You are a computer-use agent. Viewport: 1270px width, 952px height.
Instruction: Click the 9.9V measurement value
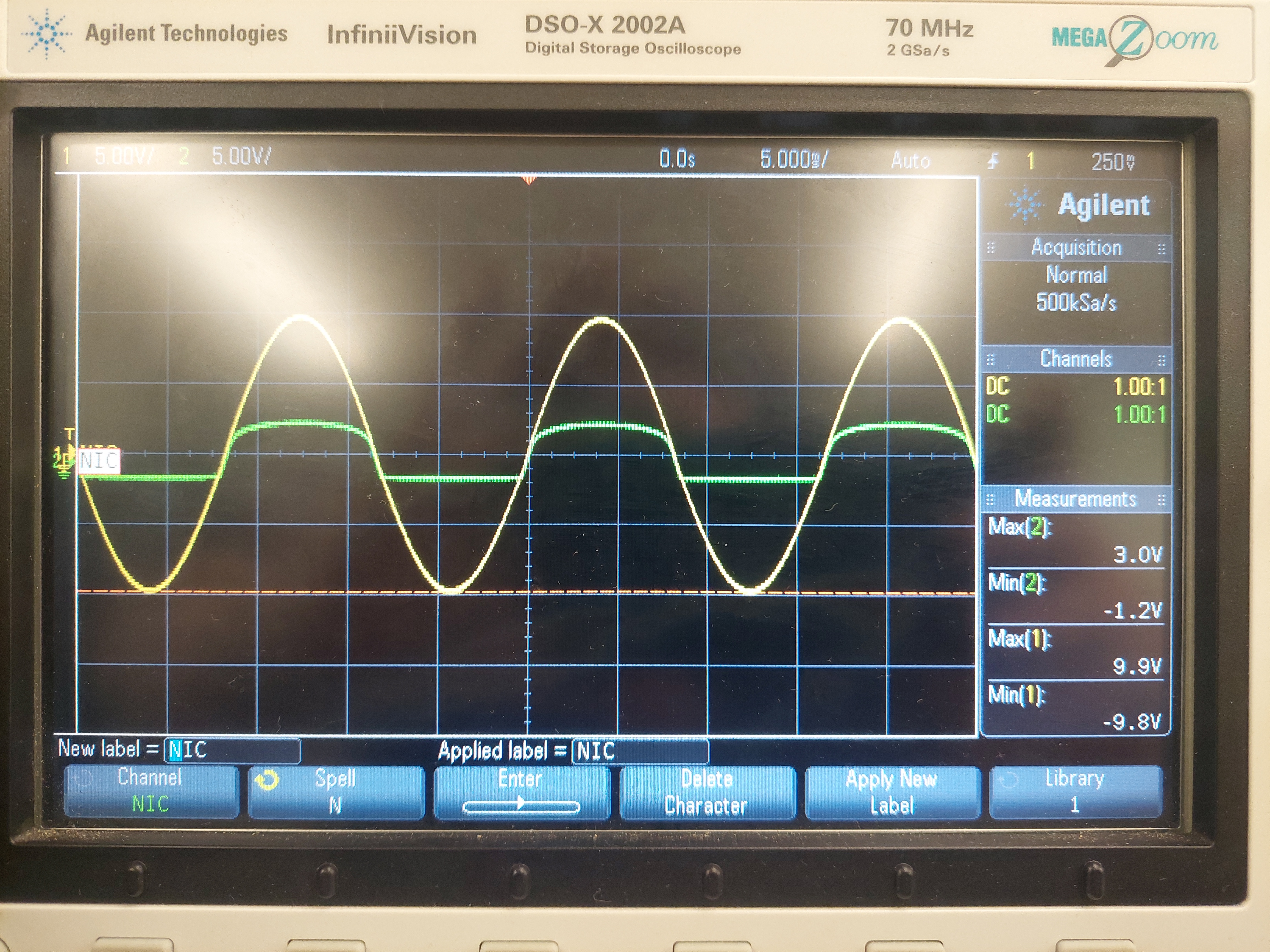coord(1137,666)
